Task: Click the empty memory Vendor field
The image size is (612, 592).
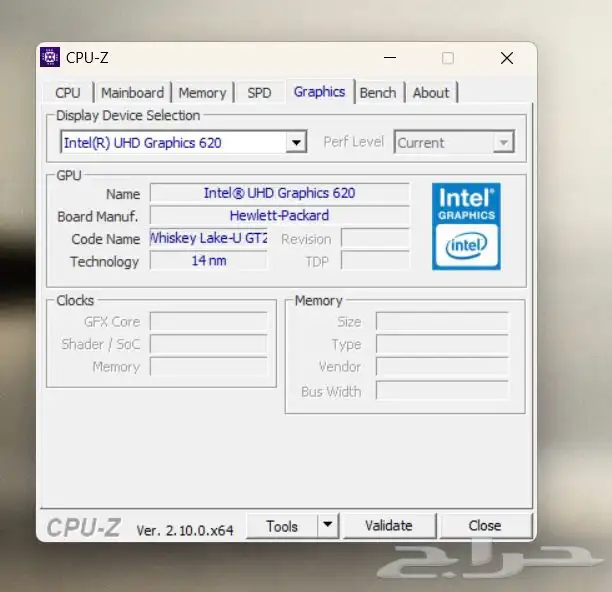Action: (x=443, y=367)
